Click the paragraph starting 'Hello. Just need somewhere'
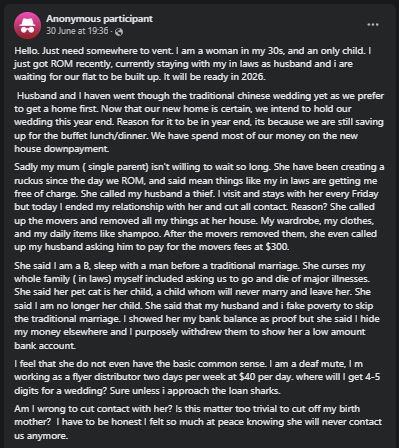The width and height of the screenshot is (399, 448). coord(193,64)
